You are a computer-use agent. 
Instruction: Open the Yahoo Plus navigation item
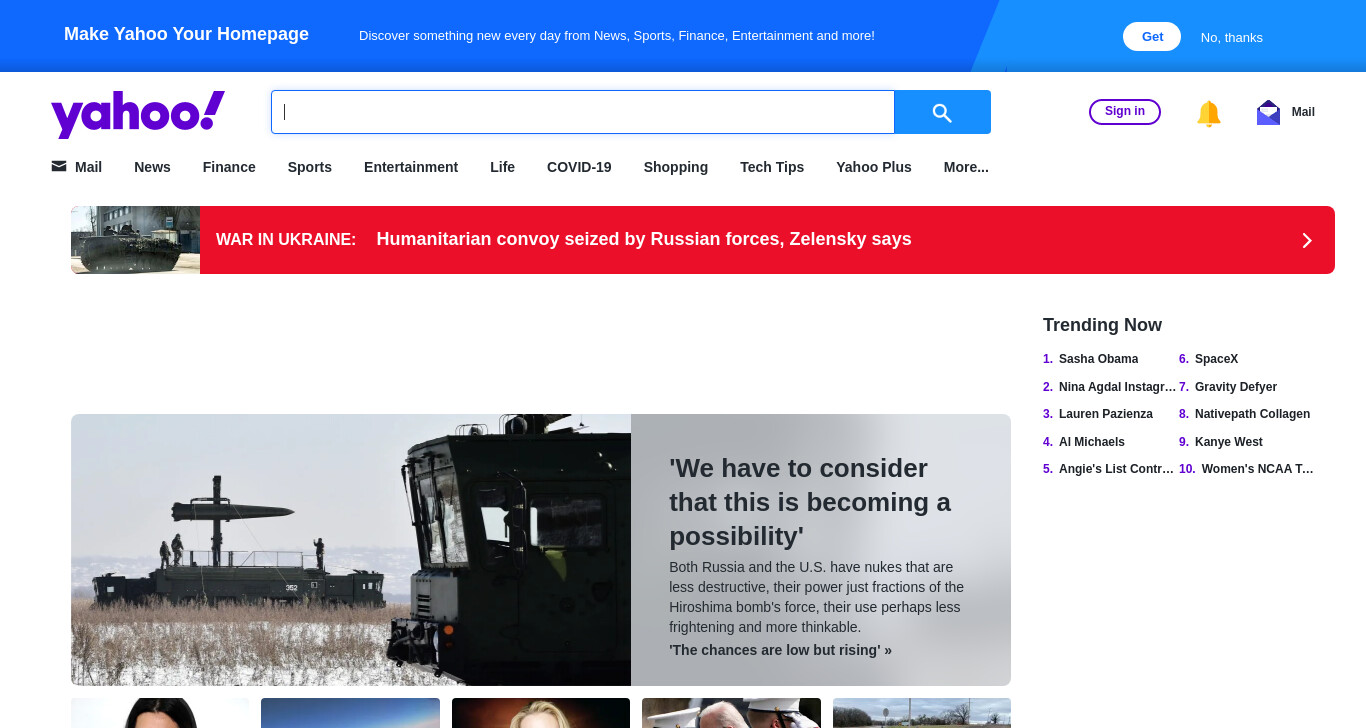click(x=874, y=167)
